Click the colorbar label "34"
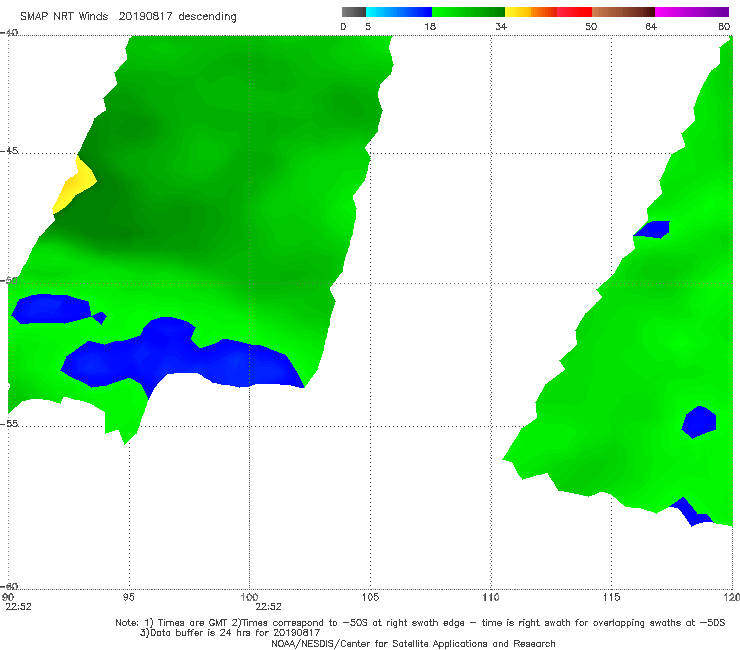The height and width of the screenshot is (650, 740). 501,26
